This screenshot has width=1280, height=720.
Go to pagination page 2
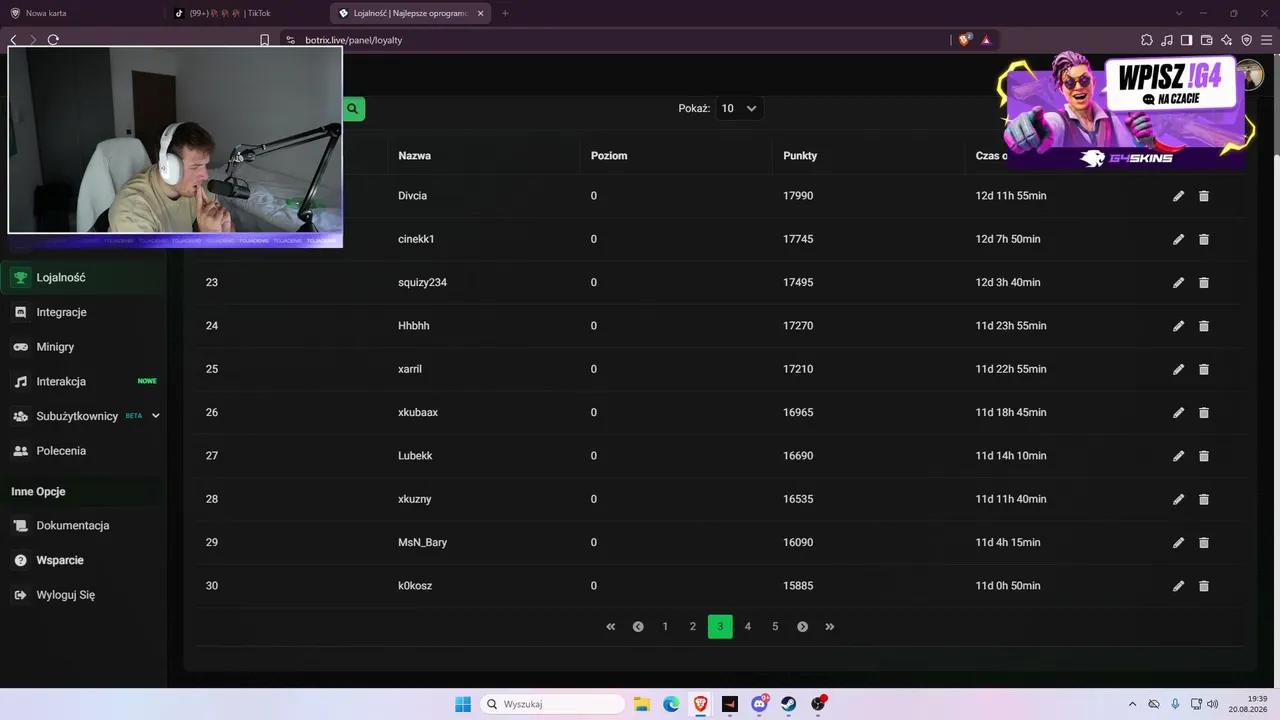692,627
